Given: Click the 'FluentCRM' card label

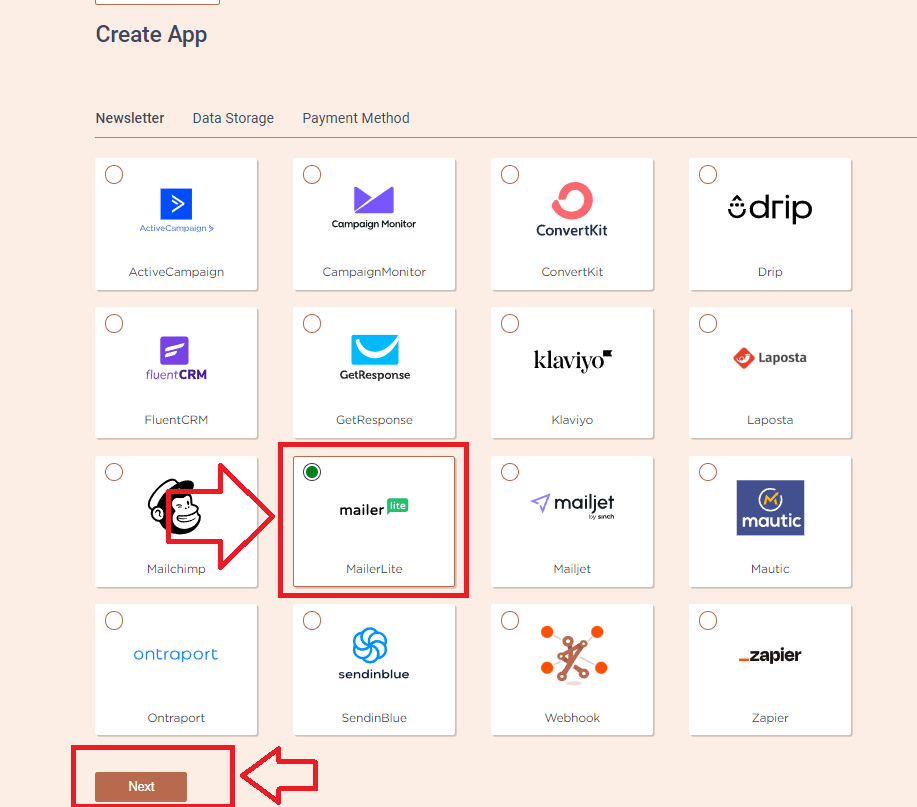Looking at the screenshot, I should [176, 420].
